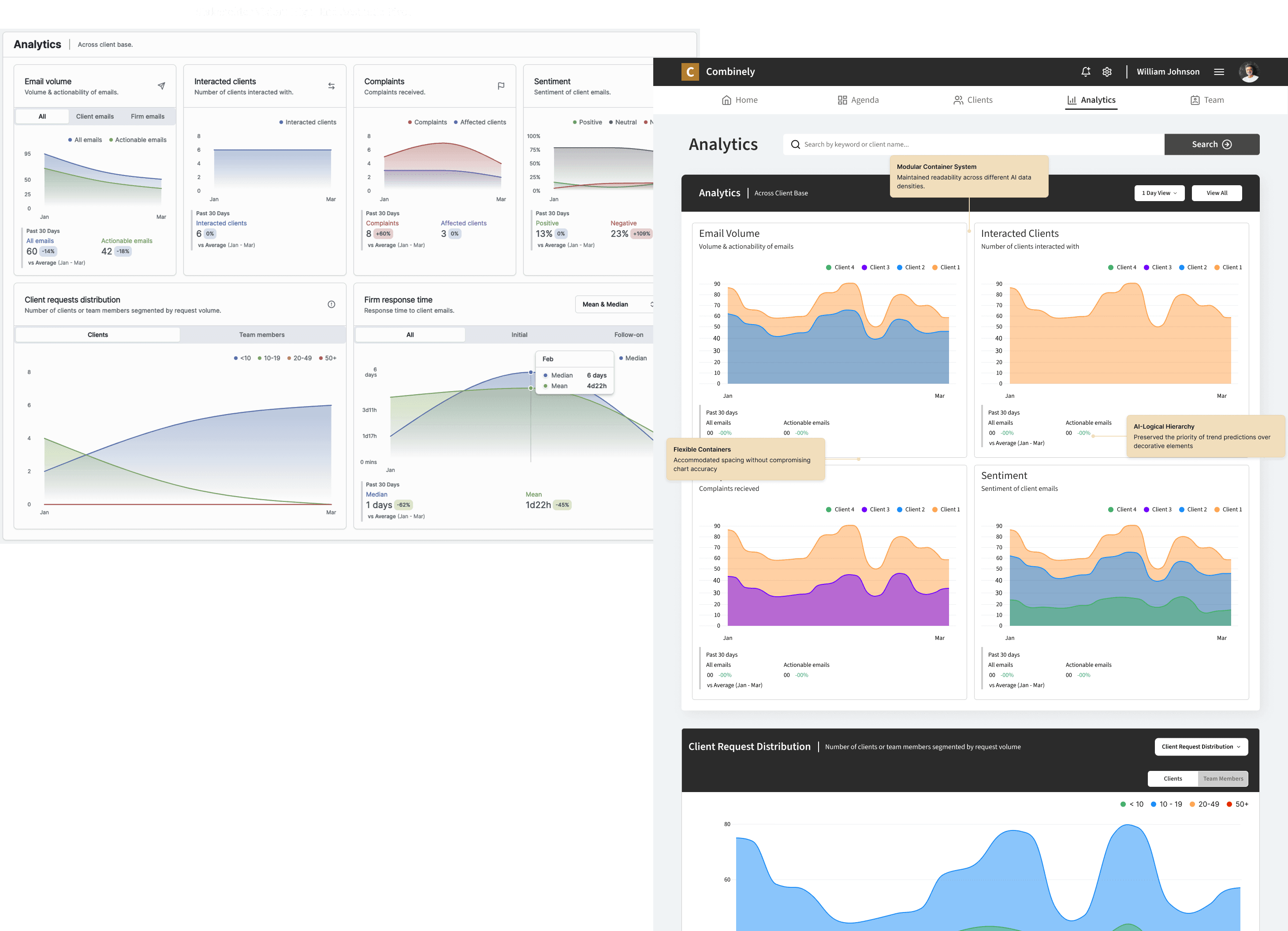The image size is (1288, 931).
Task: Click the Complaints flag icon
Action: [x=501, y=86]
